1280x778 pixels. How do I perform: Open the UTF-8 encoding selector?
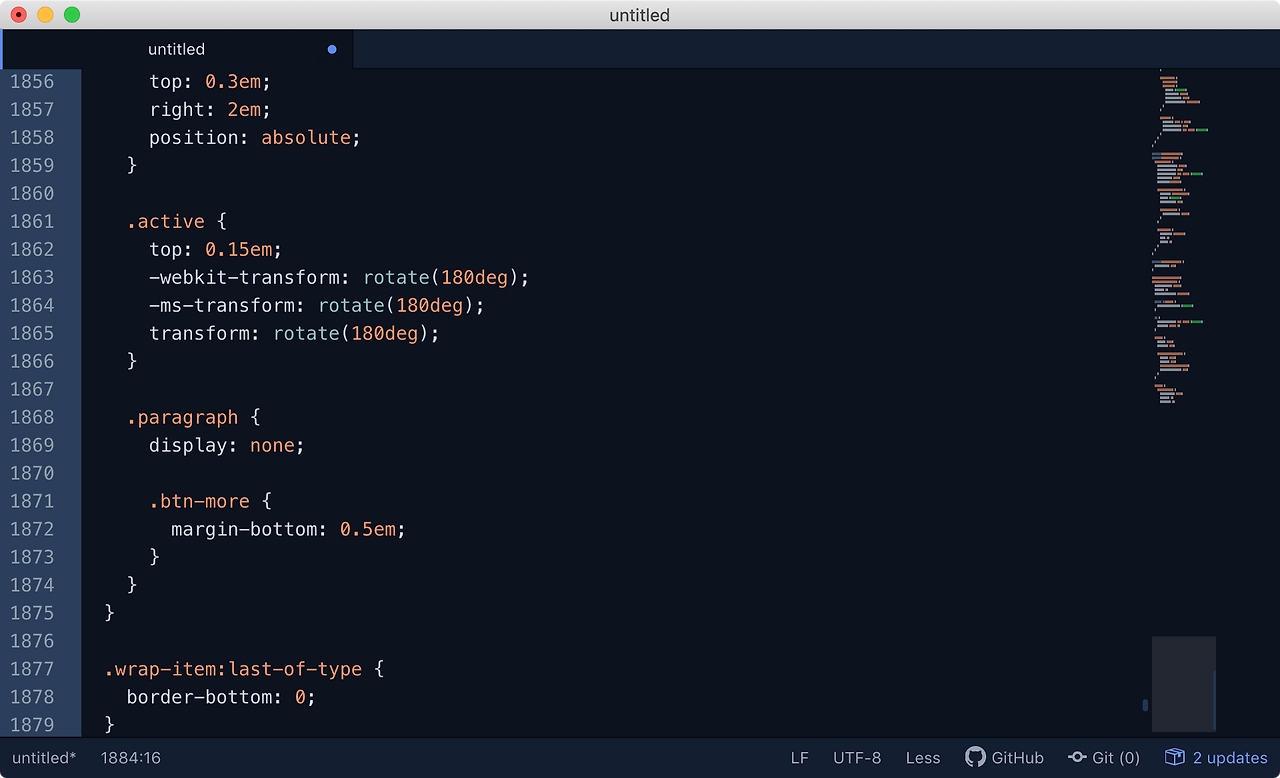coord(857,757)
